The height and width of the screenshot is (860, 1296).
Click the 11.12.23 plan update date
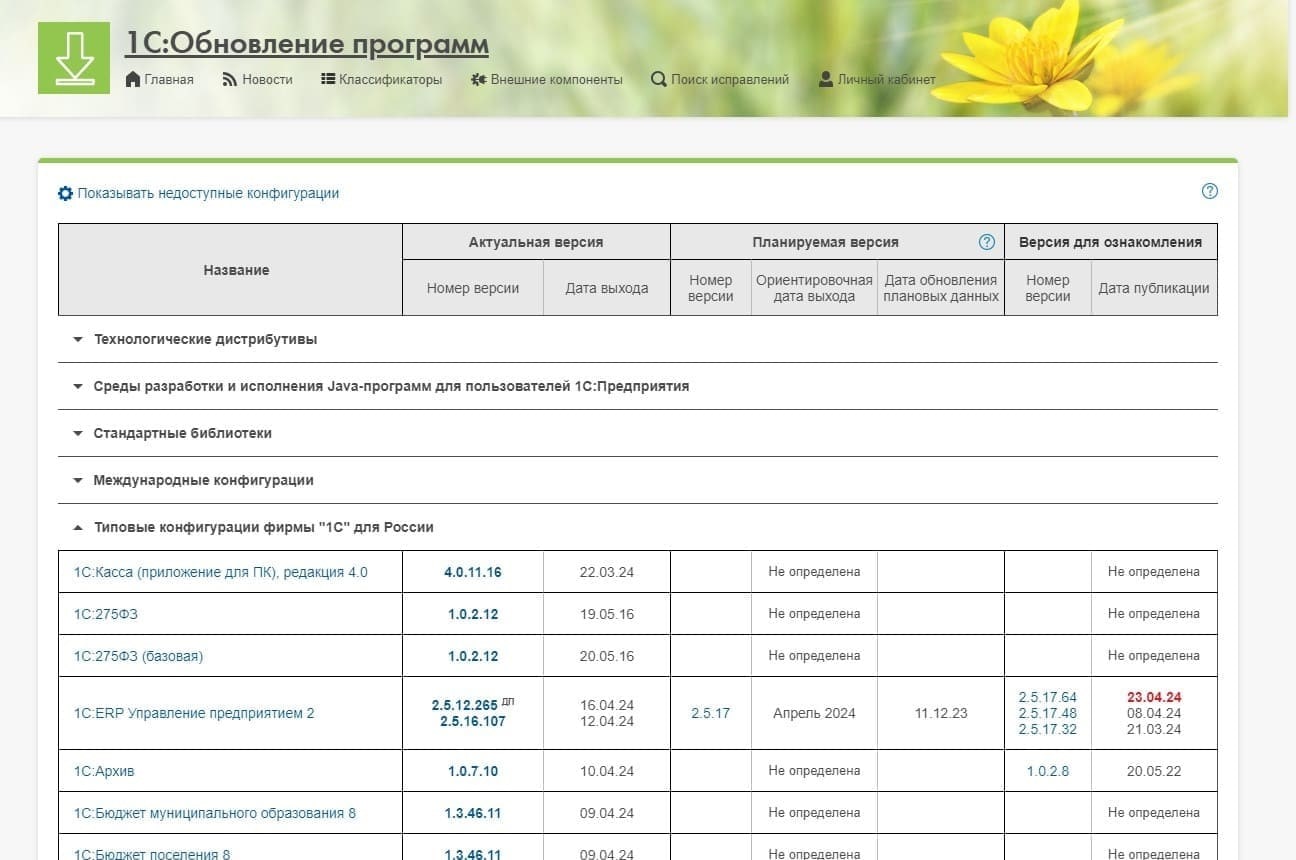941,713
